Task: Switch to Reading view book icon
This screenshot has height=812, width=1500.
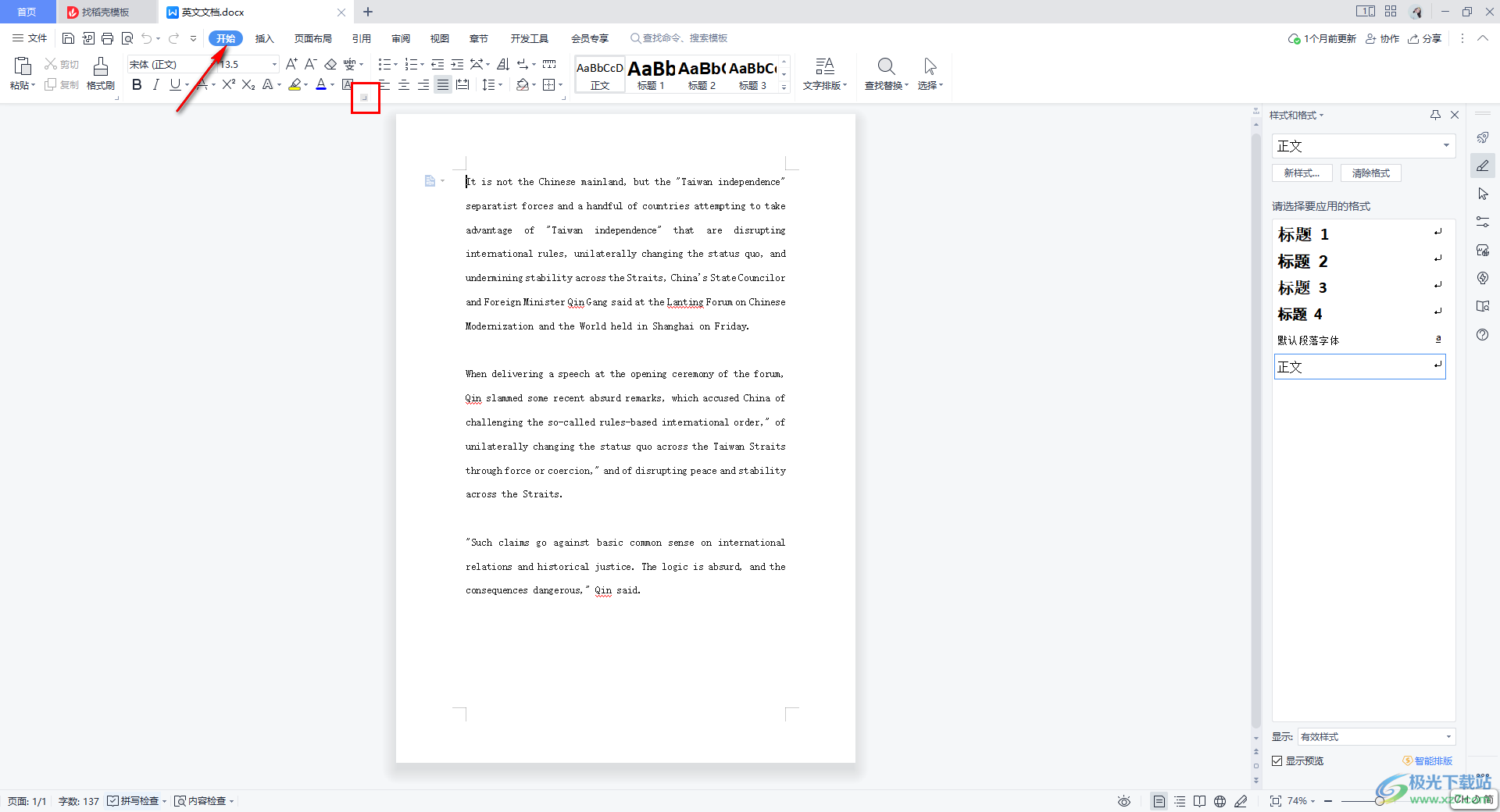Action: [x=1200, y=801]
